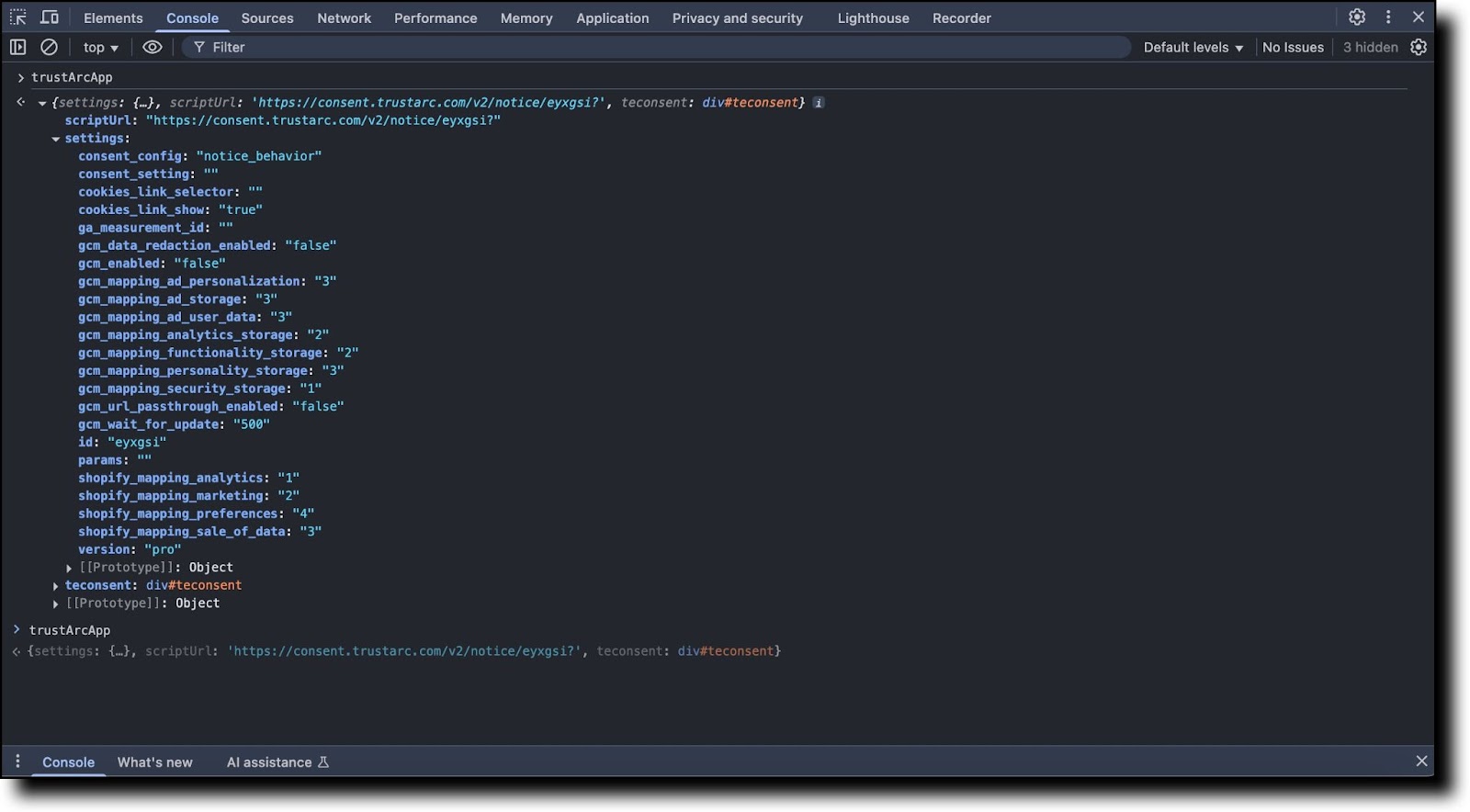
Task: Select the id "eyxgsi" property row
Action: 122,443
